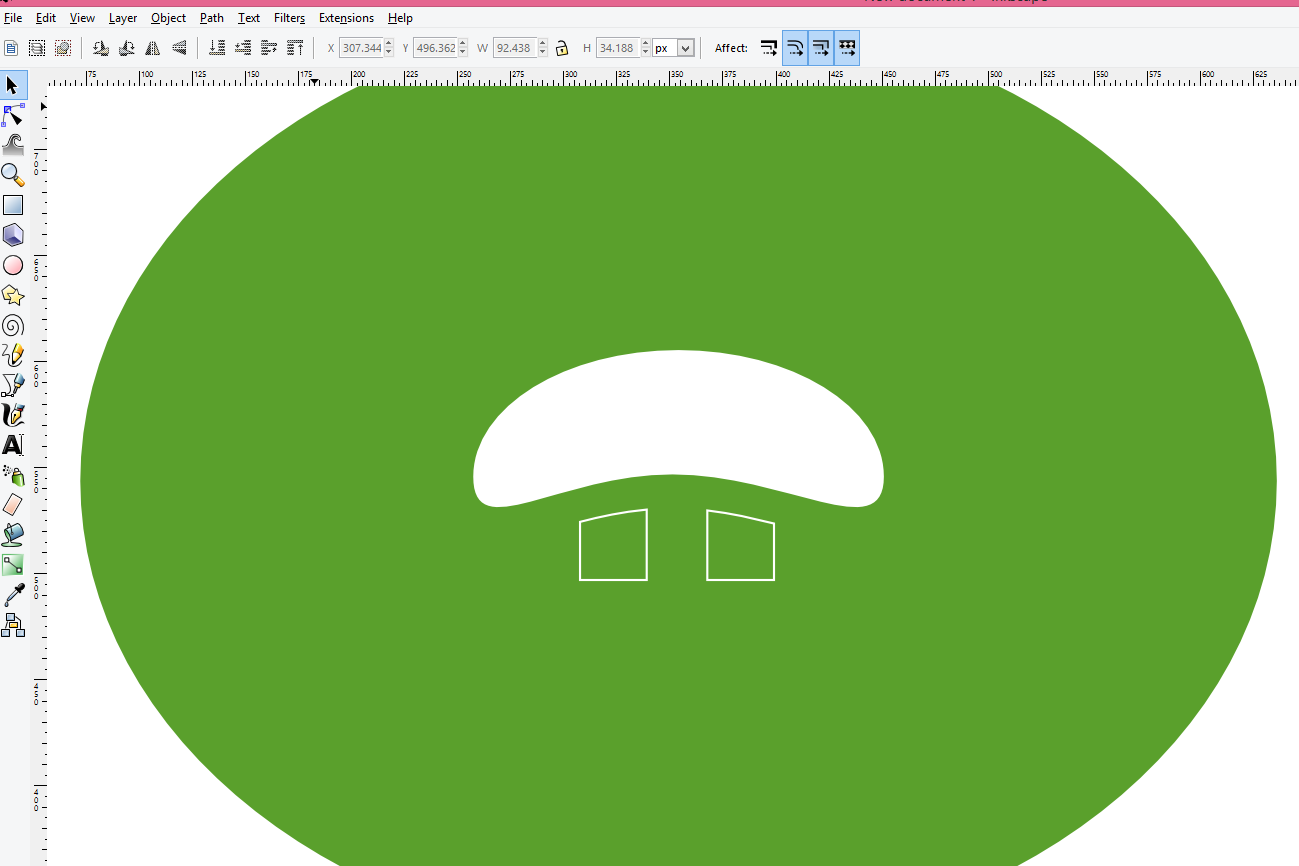1299x866 pixels.
Task: Select the left white-outlined box shape
Action: point(613,546)
